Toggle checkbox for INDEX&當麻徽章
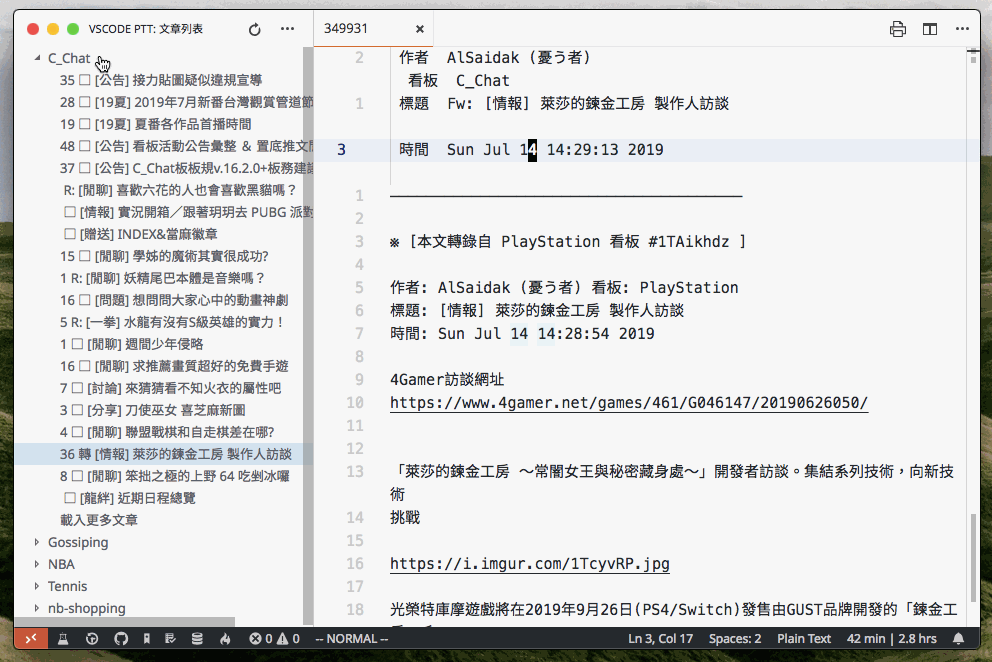Screen dimensions: 992x662 [x=70, y=234]
